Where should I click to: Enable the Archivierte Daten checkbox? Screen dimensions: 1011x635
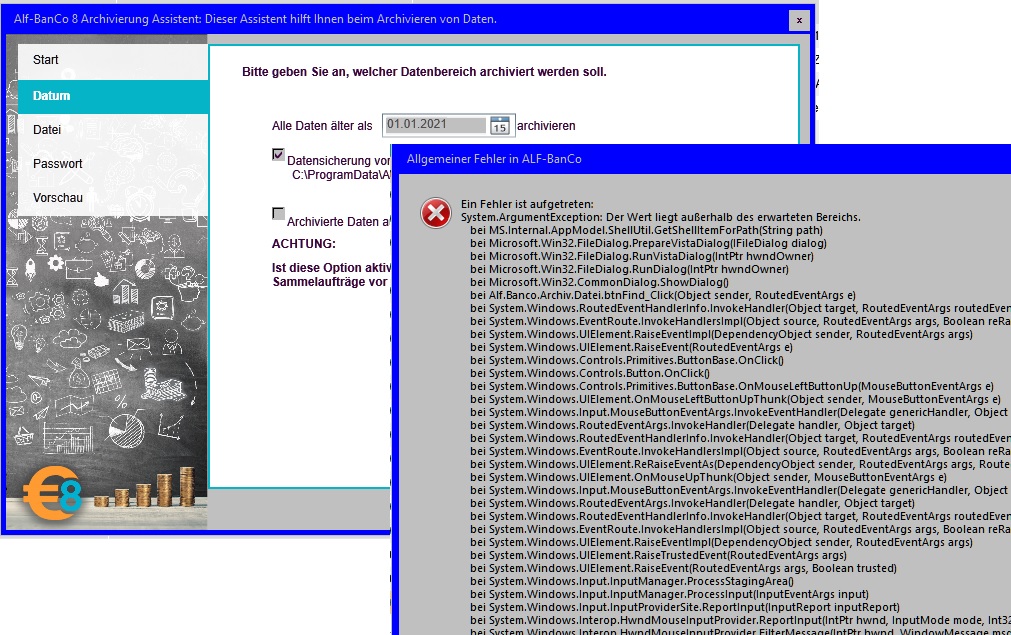[278, 213]
